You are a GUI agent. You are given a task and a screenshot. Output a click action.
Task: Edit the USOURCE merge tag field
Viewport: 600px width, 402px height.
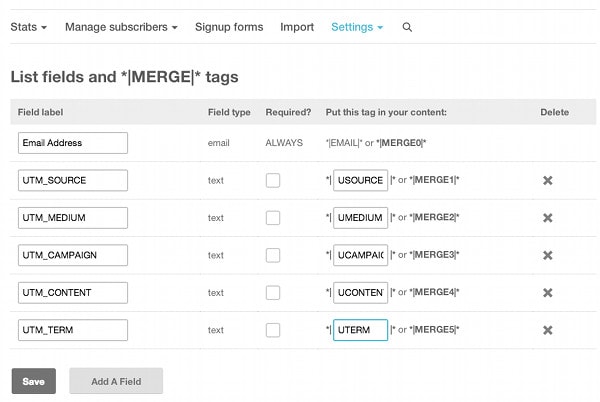360,180
